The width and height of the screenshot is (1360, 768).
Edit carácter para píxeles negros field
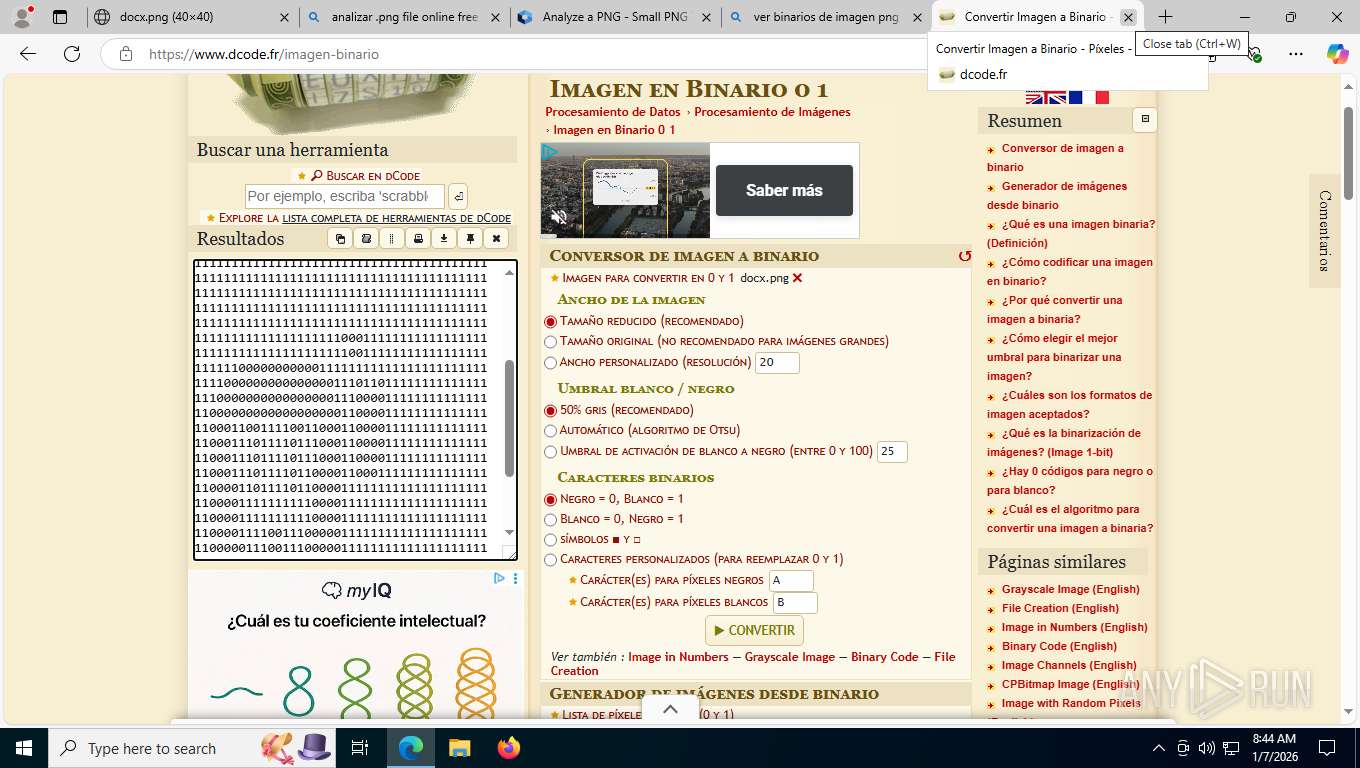coord(791,581)
